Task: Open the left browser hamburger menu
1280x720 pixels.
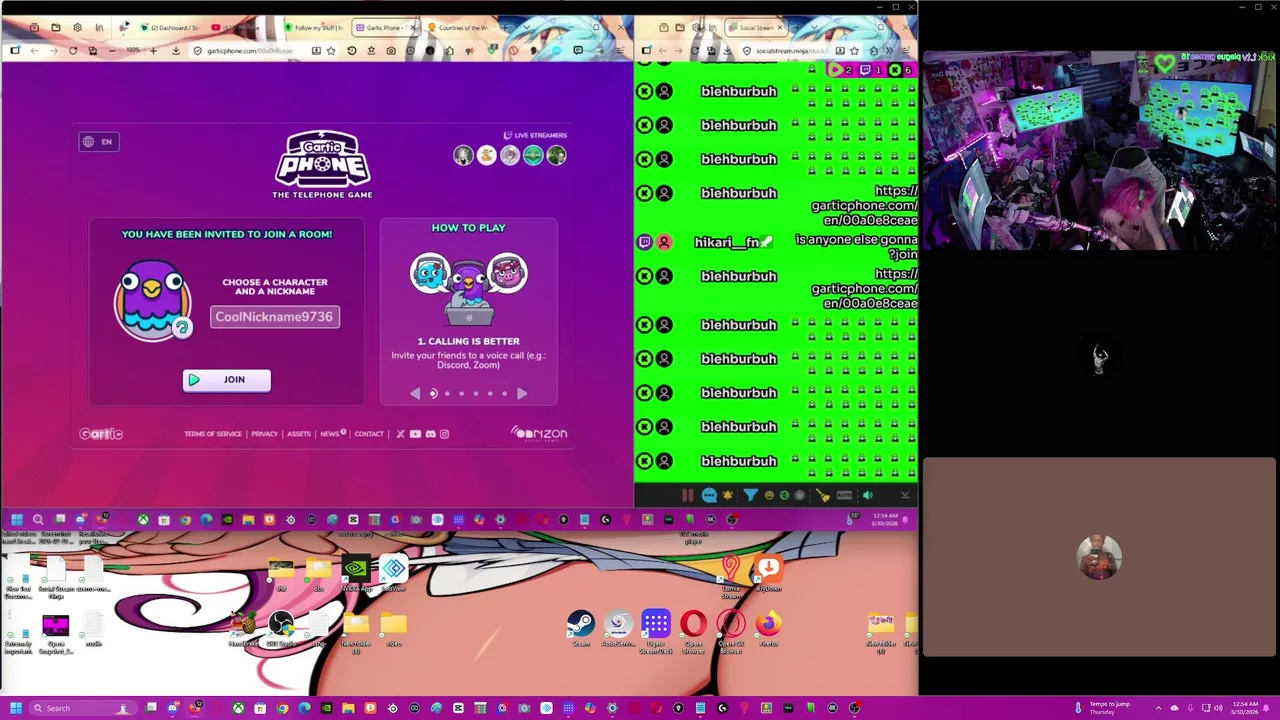Action: [621, 51]
